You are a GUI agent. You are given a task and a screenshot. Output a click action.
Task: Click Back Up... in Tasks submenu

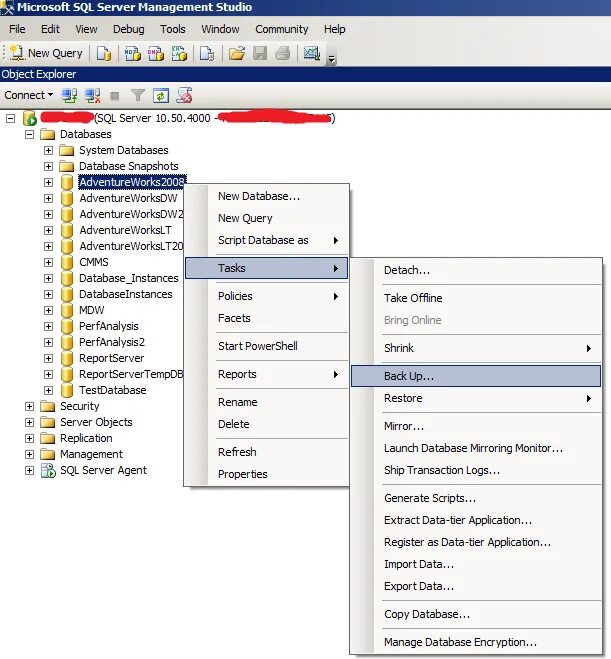click(476, 376)
